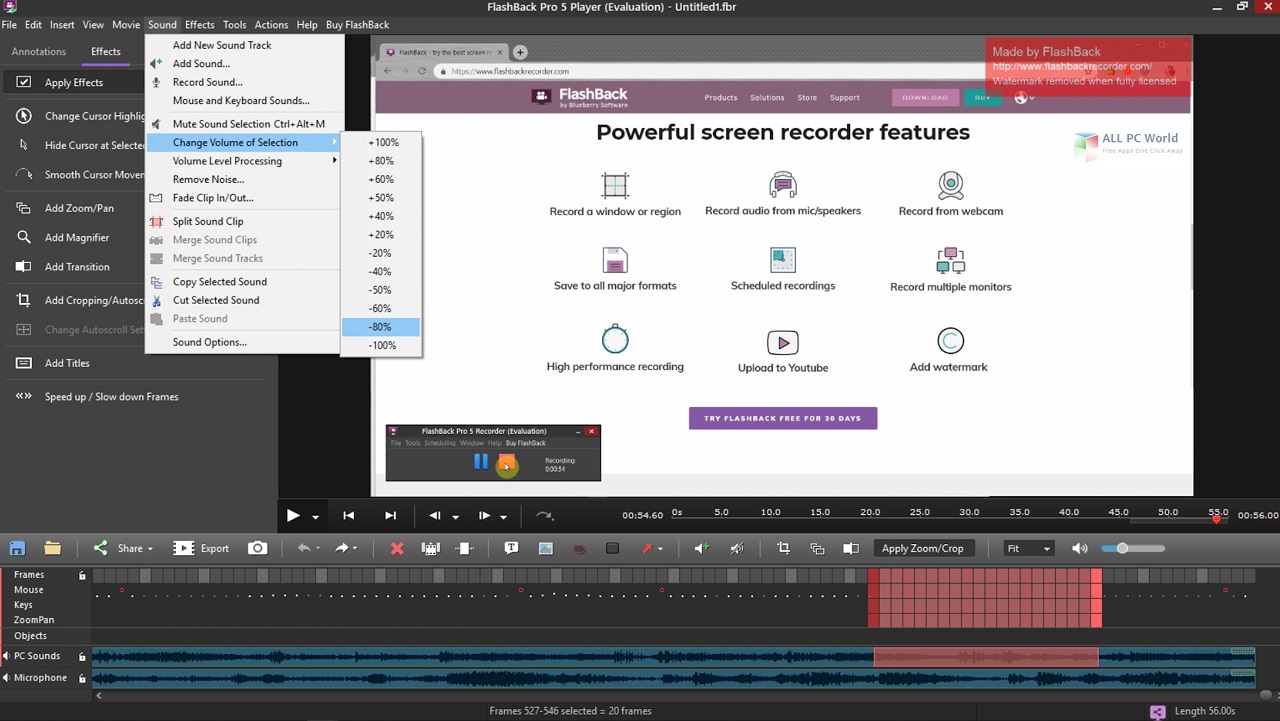
Task: Toggle the Apply Effects checkbox
Action: [x=24, y=82]
